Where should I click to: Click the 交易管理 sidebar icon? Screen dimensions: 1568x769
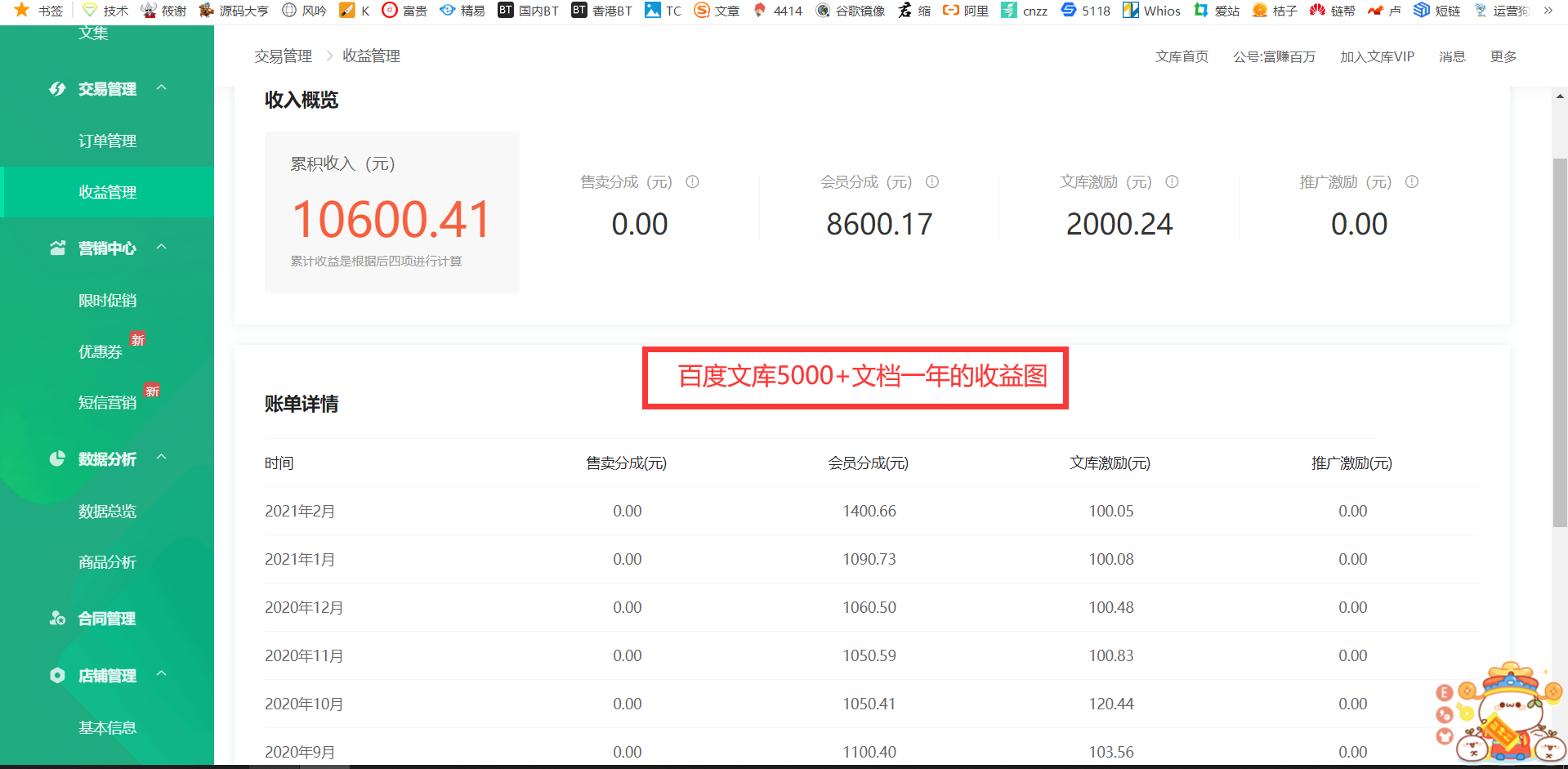coord(57,89)
